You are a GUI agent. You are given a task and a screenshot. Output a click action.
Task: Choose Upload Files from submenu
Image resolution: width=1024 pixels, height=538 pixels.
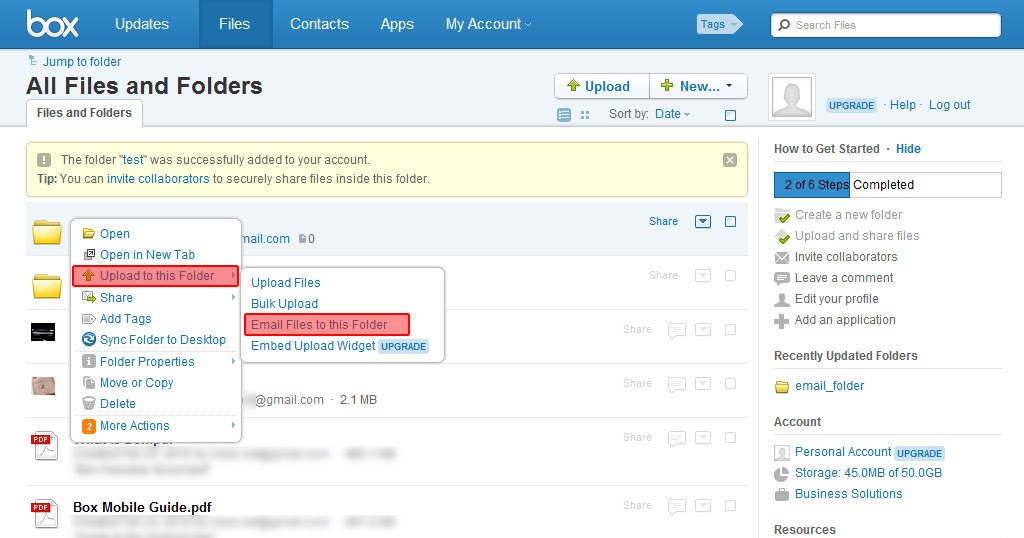[x=285, y=283]
